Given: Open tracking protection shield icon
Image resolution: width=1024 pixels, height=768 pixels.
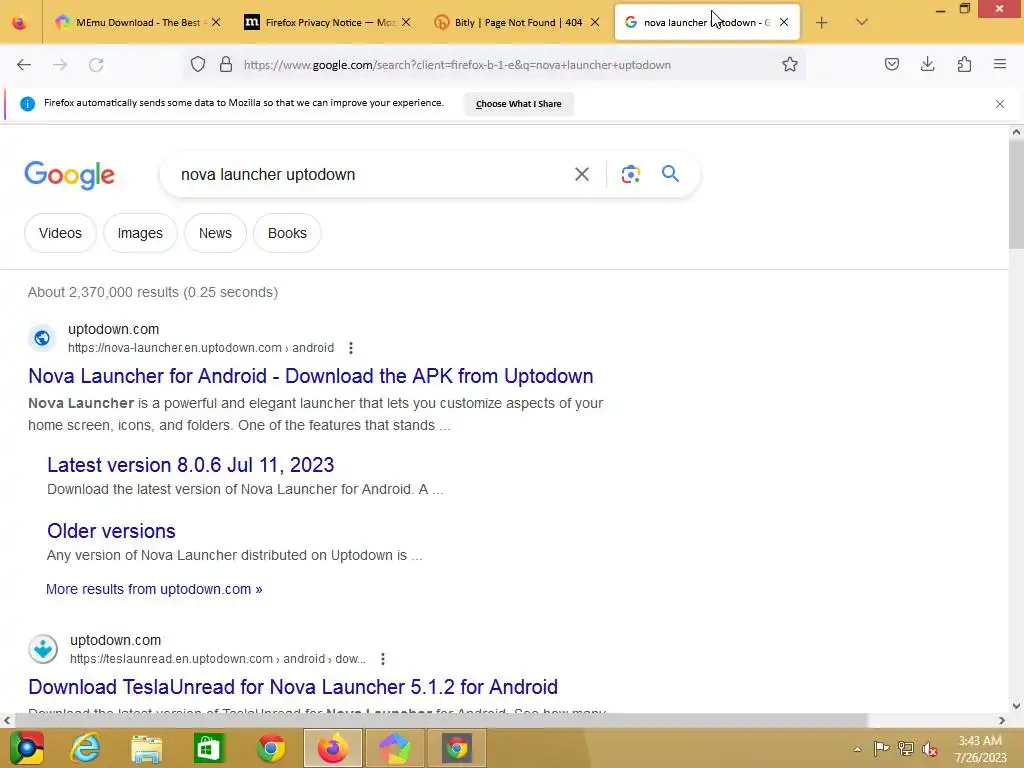Looking at the screenshot, I should tap(198, 65).
